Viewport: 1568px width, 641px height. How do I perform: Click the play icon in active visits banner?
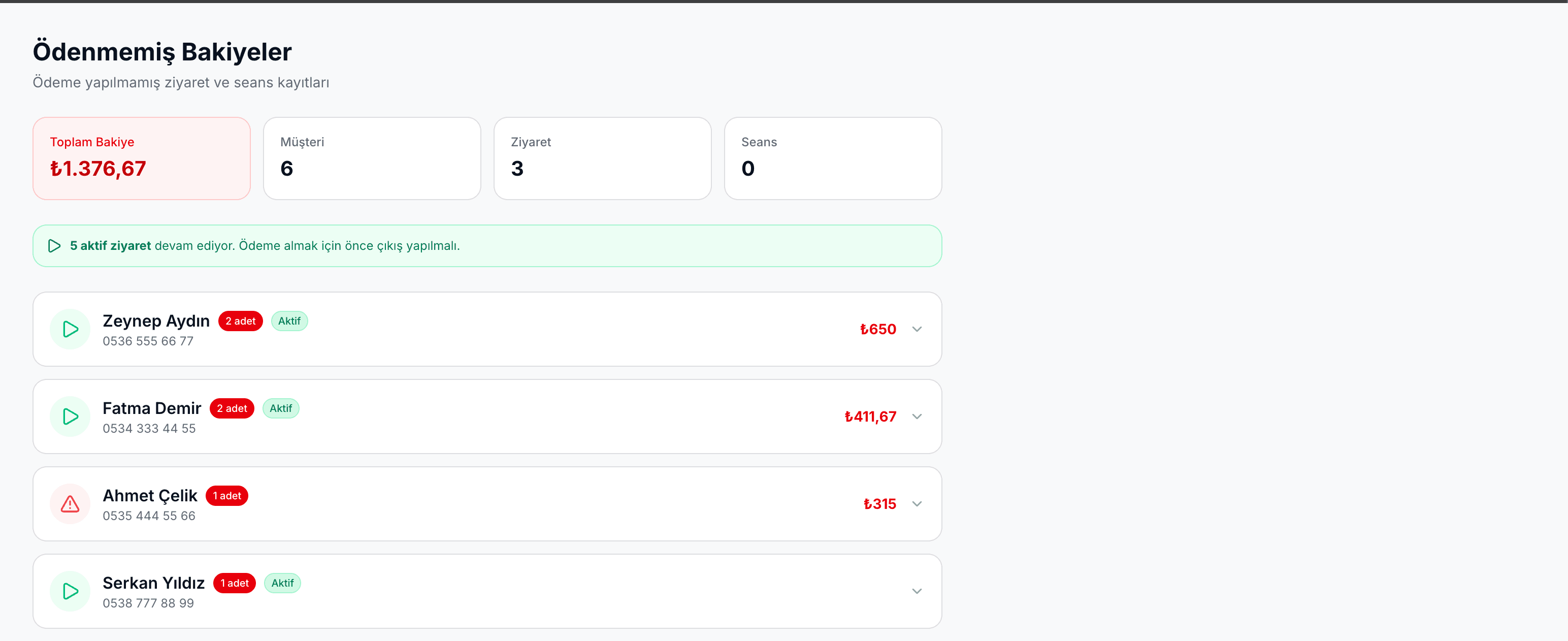[x=54, y=246]
